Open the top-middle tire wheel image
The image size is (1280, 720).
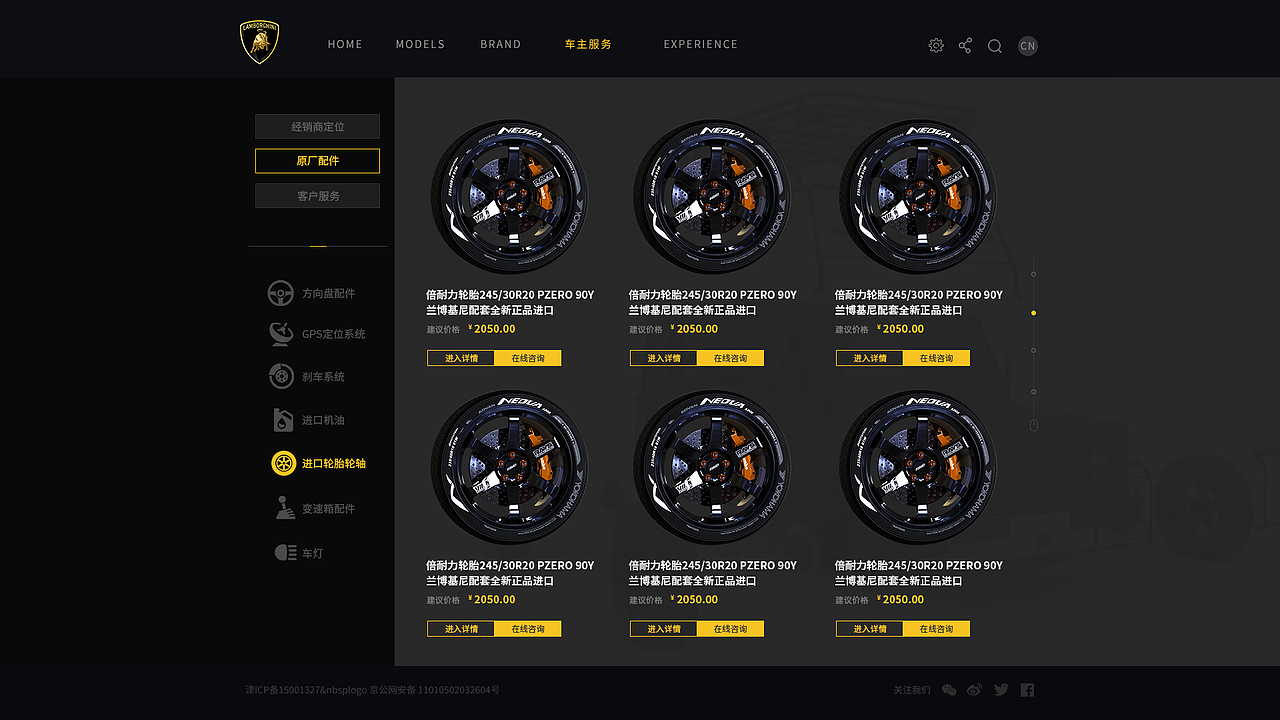pyautogui.click(x=713, y=197)
